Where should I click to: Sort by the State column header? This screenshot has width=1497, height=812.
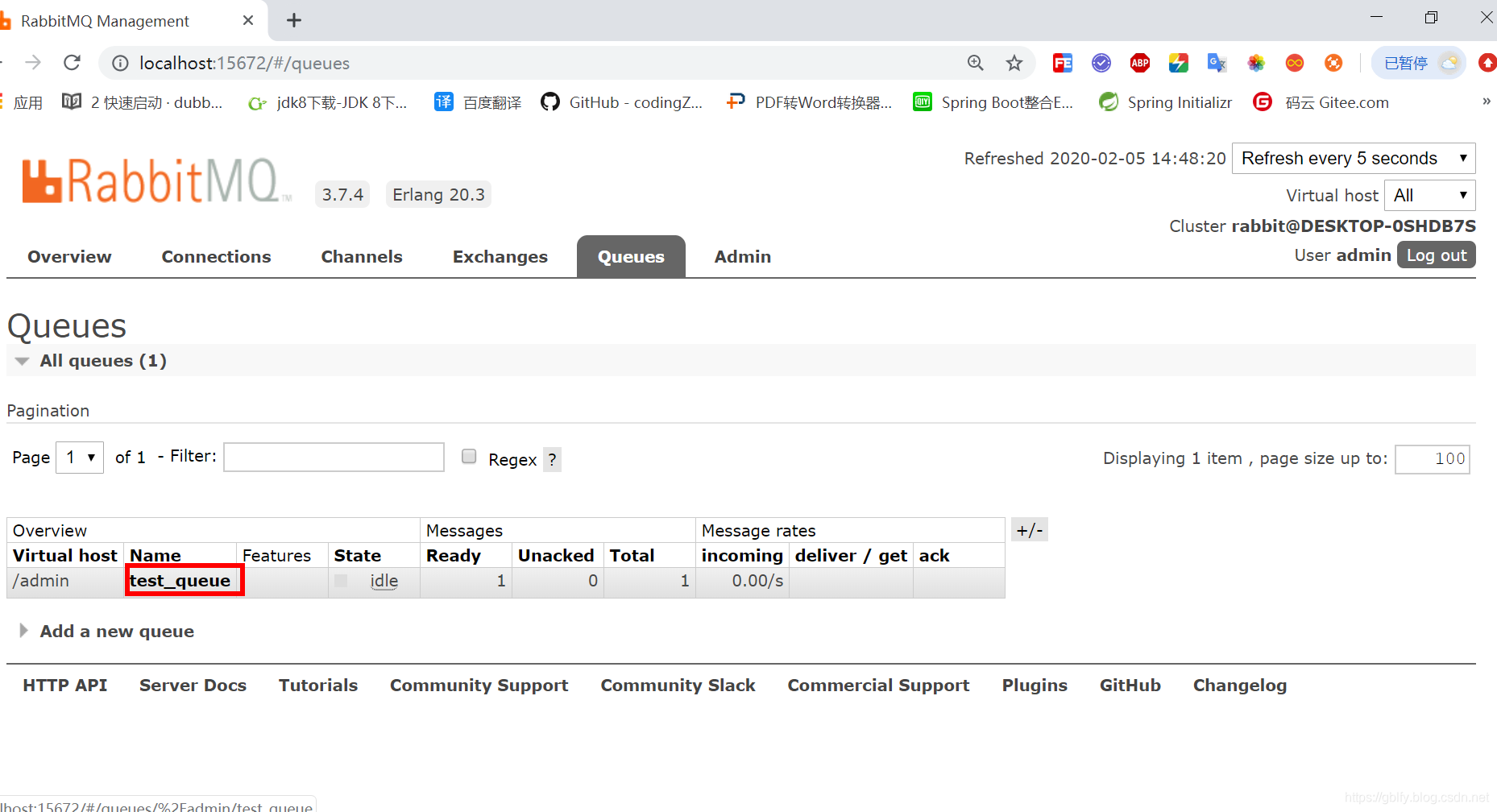click(358, 555)
